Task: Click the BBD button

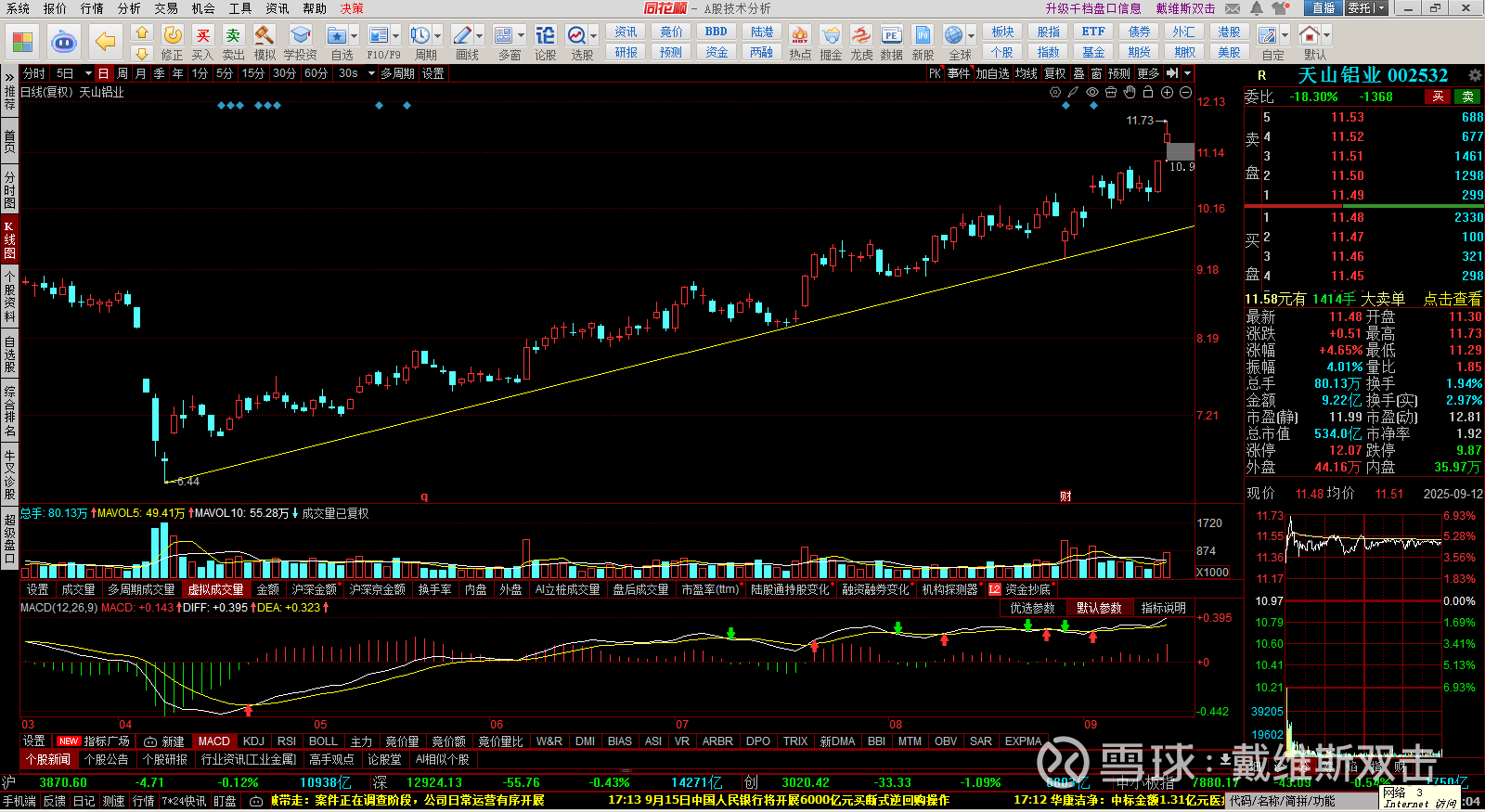Action: 717,32
